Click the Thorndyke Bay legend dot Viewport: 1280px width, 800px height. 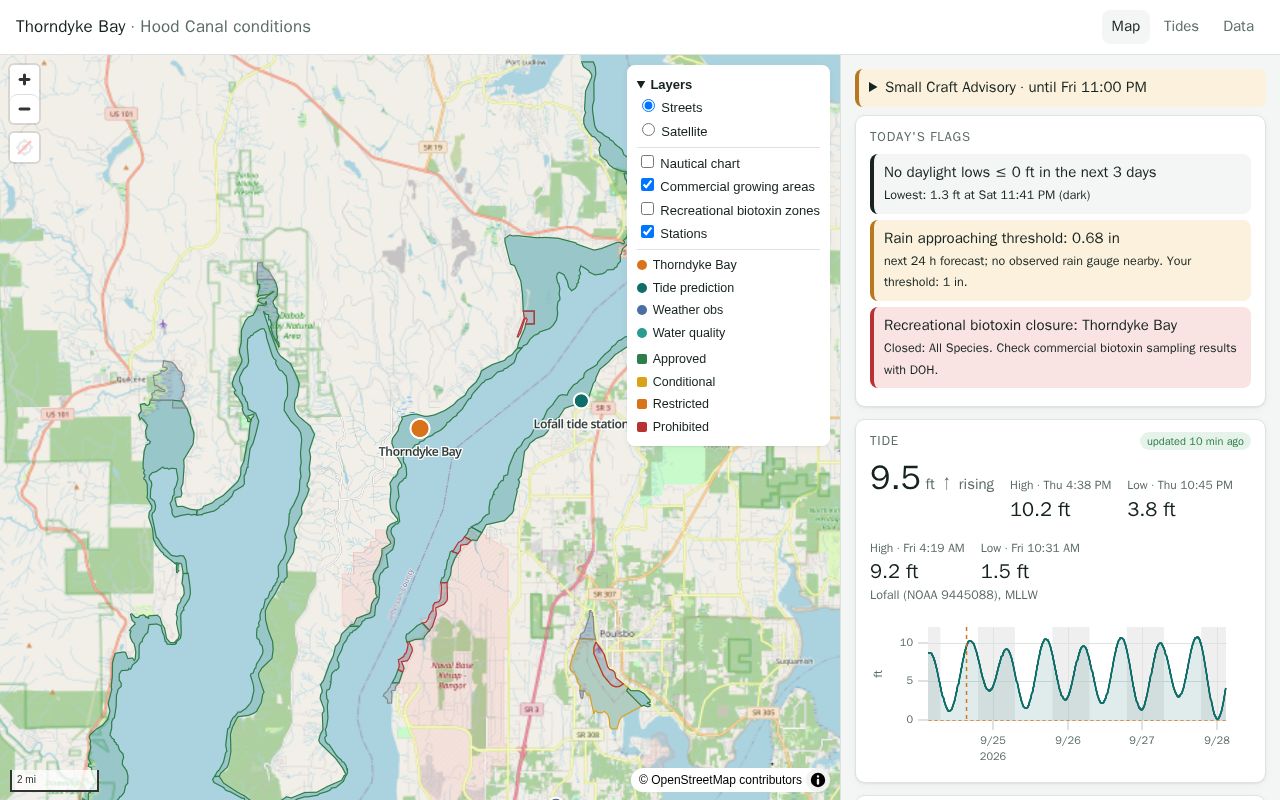tap(642, 265)
